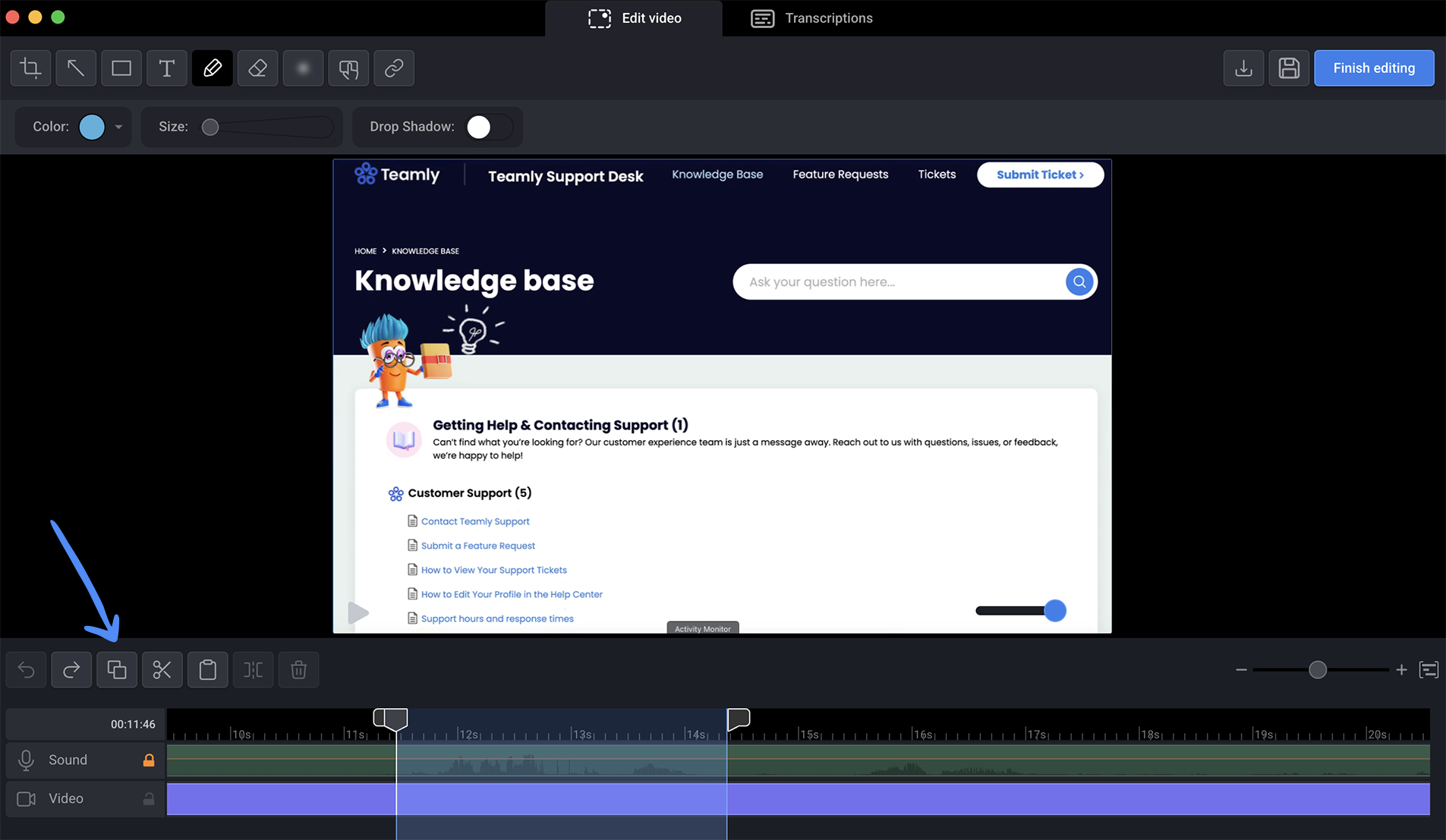
Task: Click the Size slider handle
Action: click(x=210, y=127)
